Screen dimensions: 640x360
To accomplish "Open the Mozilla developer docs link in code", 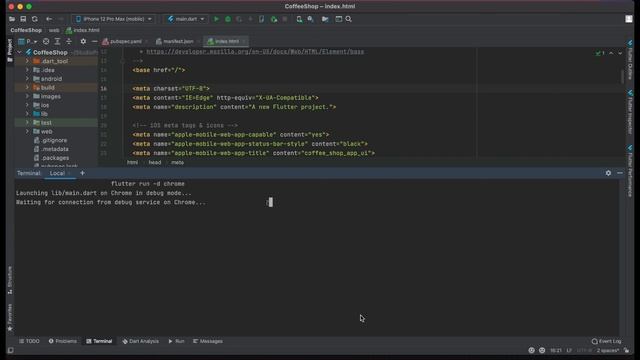I will click(x=255, y=52).
